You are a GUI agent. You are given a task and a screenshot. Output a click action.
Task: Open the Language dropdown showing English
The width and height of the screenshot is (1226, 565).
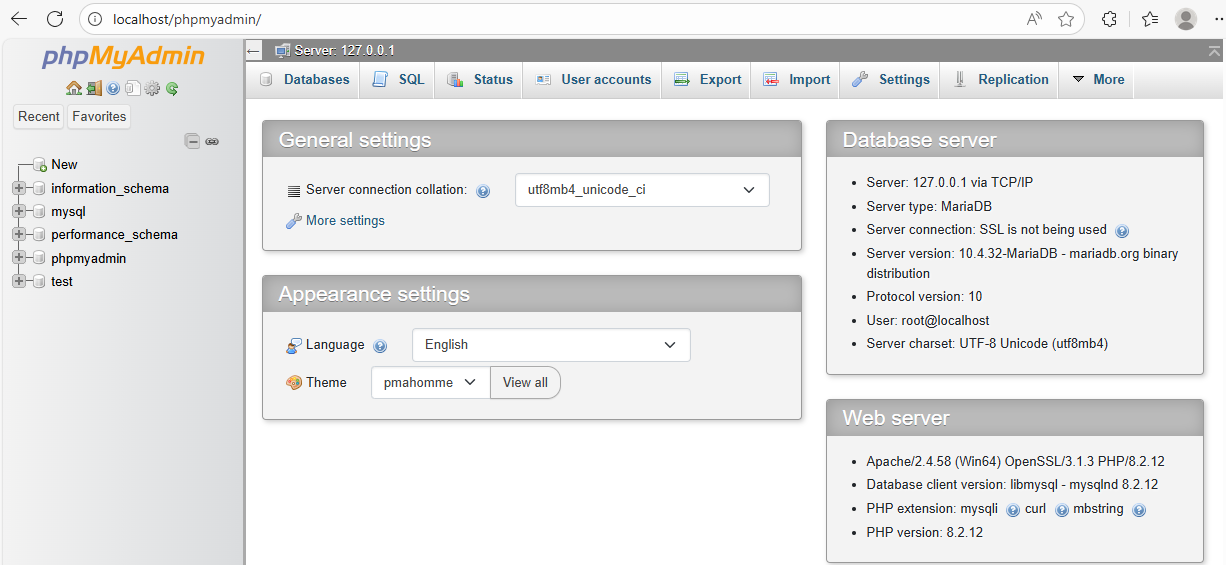click(550, 345)
